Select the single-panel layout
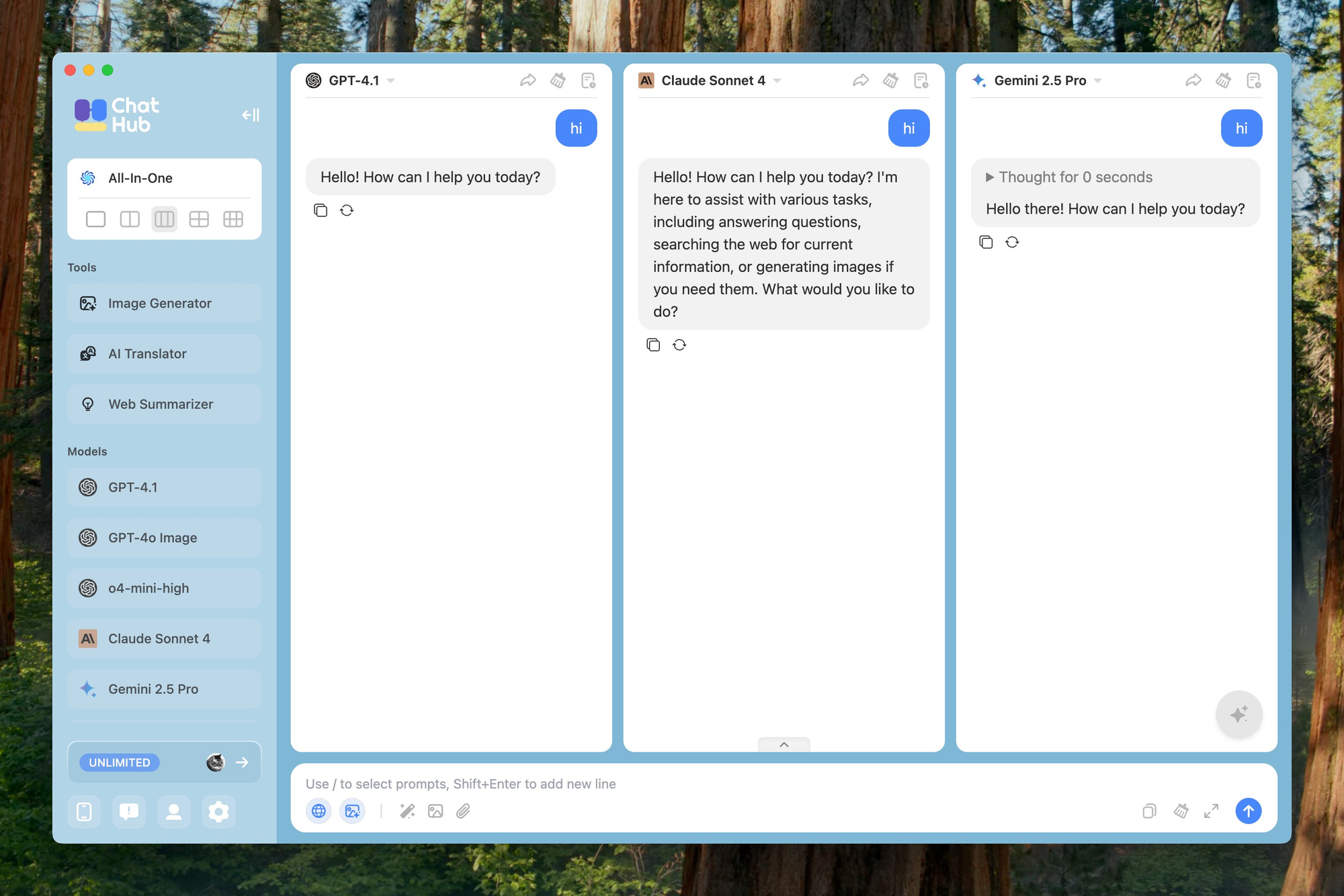The image size is (1344, 896). (x=95, y=219)
